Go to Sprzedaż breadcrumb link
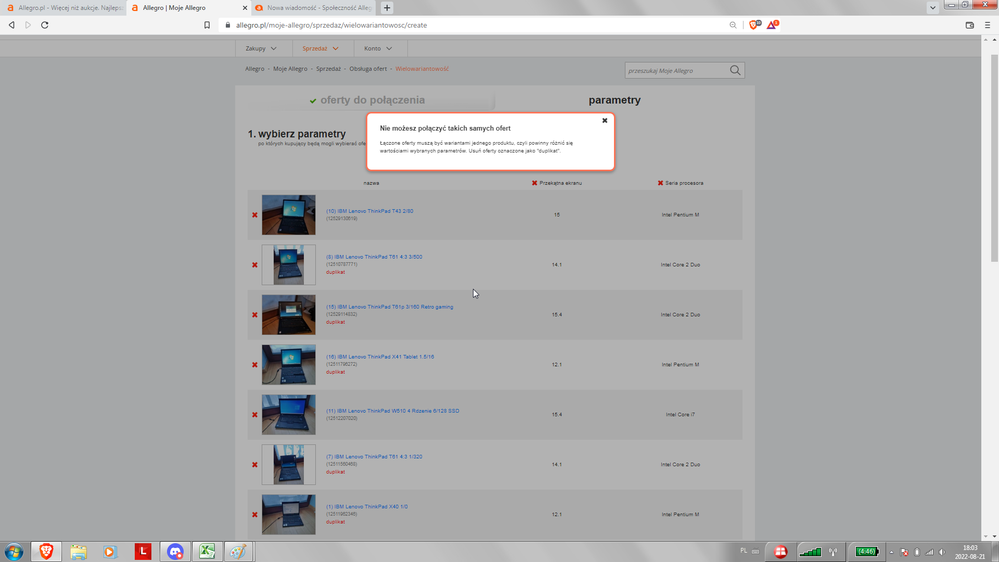 coord(328,69)
